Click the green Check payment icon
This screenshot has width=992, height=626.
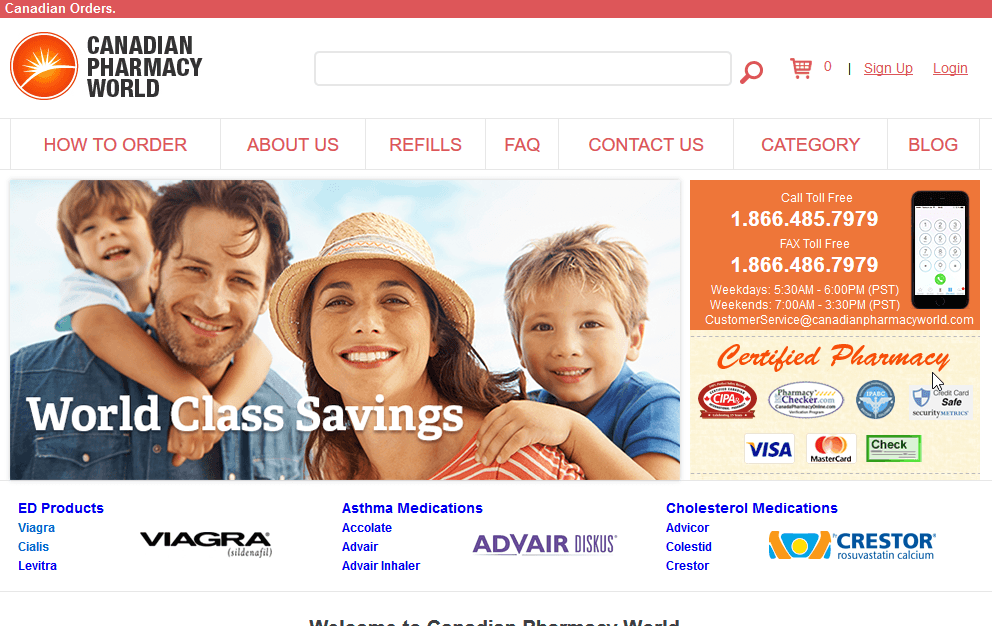tap(893, 448)
